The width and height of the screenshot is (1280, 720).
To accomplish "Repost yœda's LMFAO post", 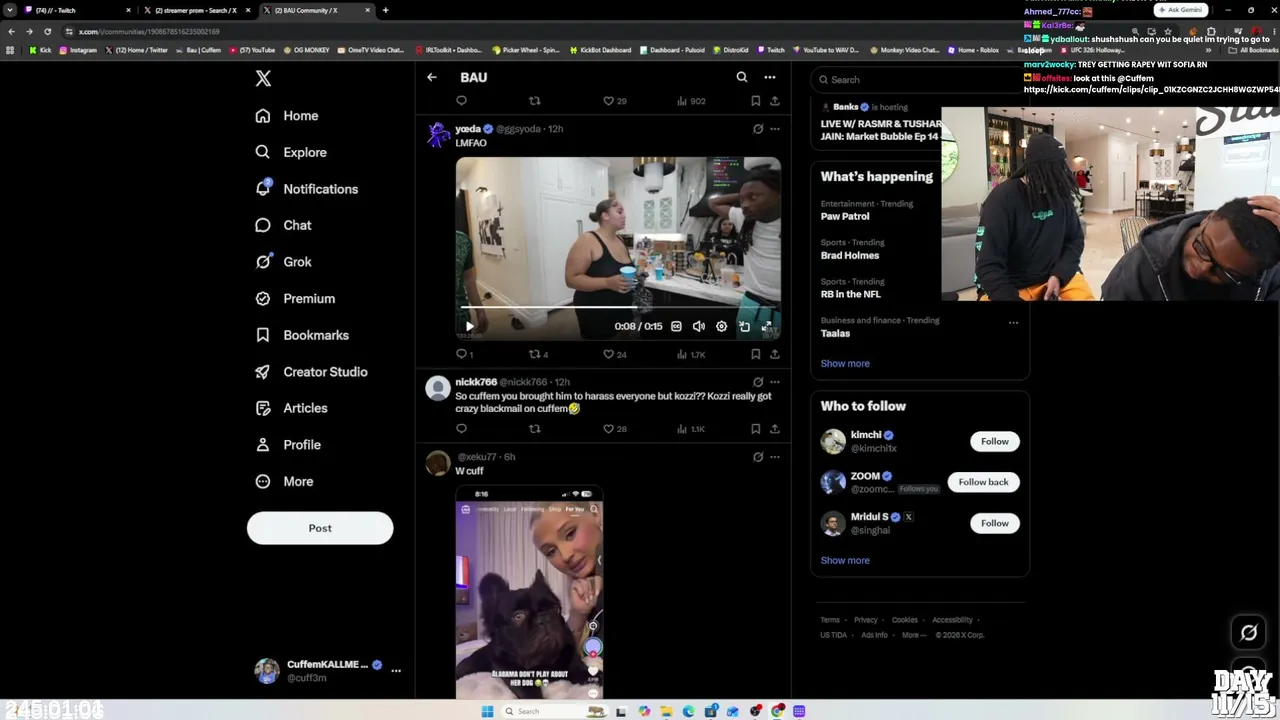I will click(x=537, y=354).
